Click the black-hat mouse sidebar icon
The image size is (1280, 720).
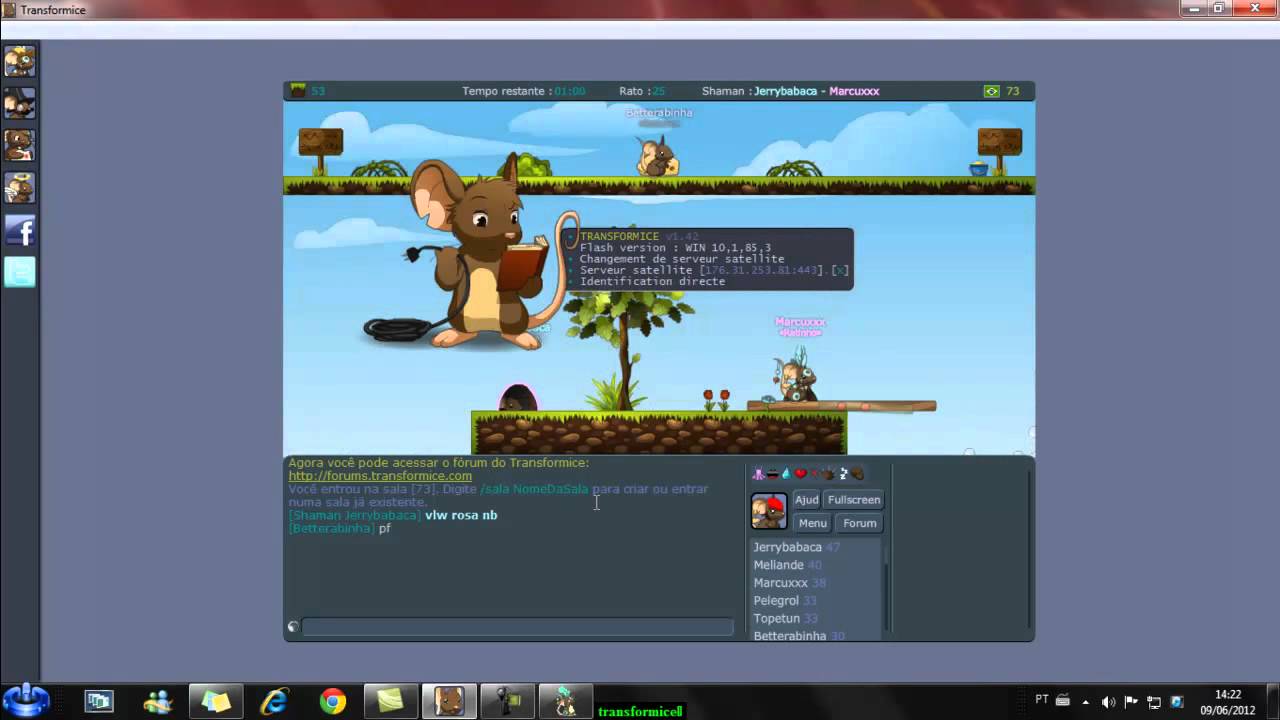point(20,103)
